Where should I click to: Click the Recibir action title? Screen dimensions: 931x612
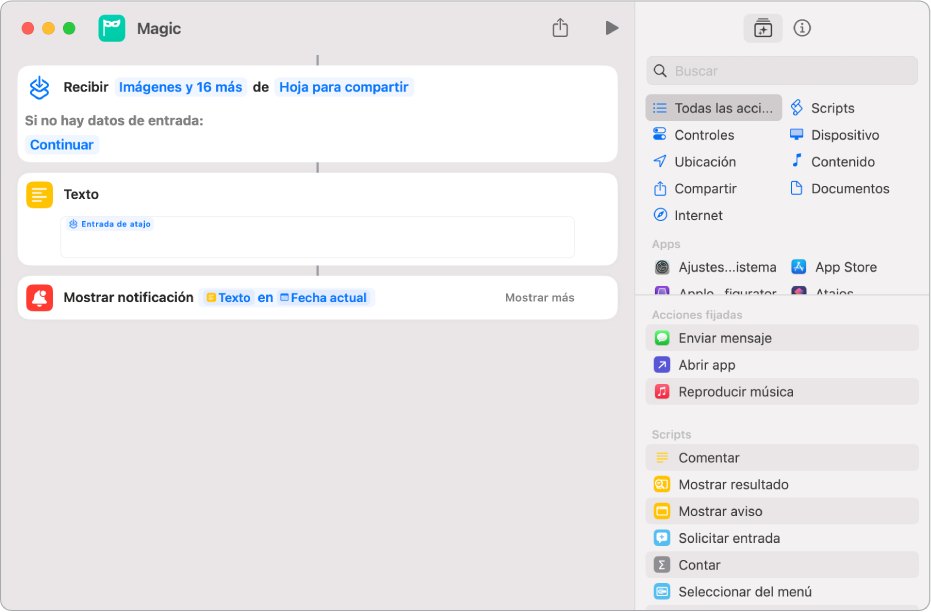86,87
